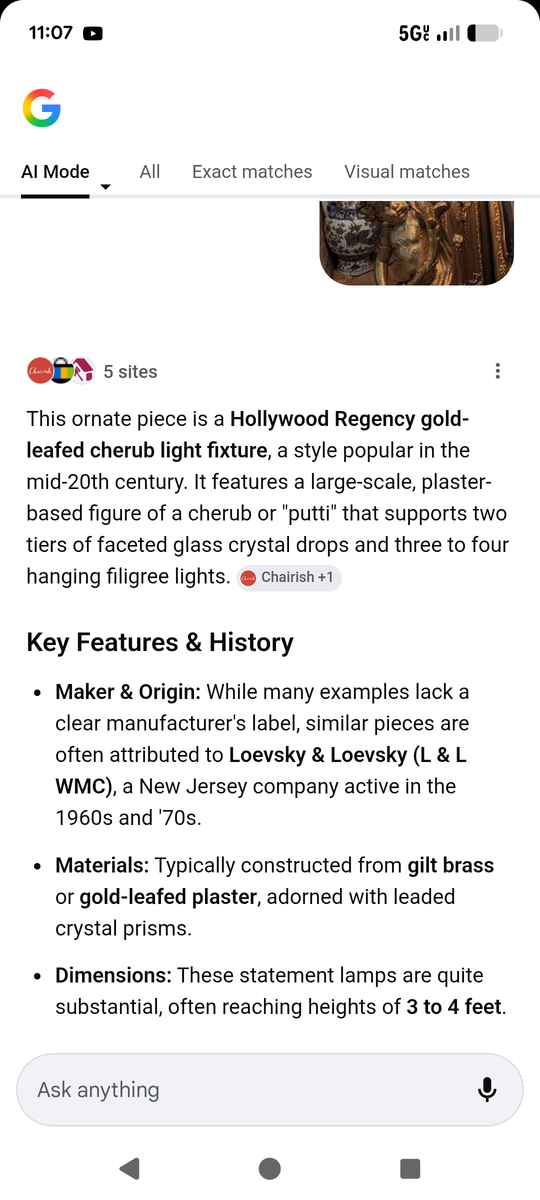Open the Chairish +1 citation chip
The width and height of the screenshot is (540, 1200).
pyautogui.click(x=289, y=578)
